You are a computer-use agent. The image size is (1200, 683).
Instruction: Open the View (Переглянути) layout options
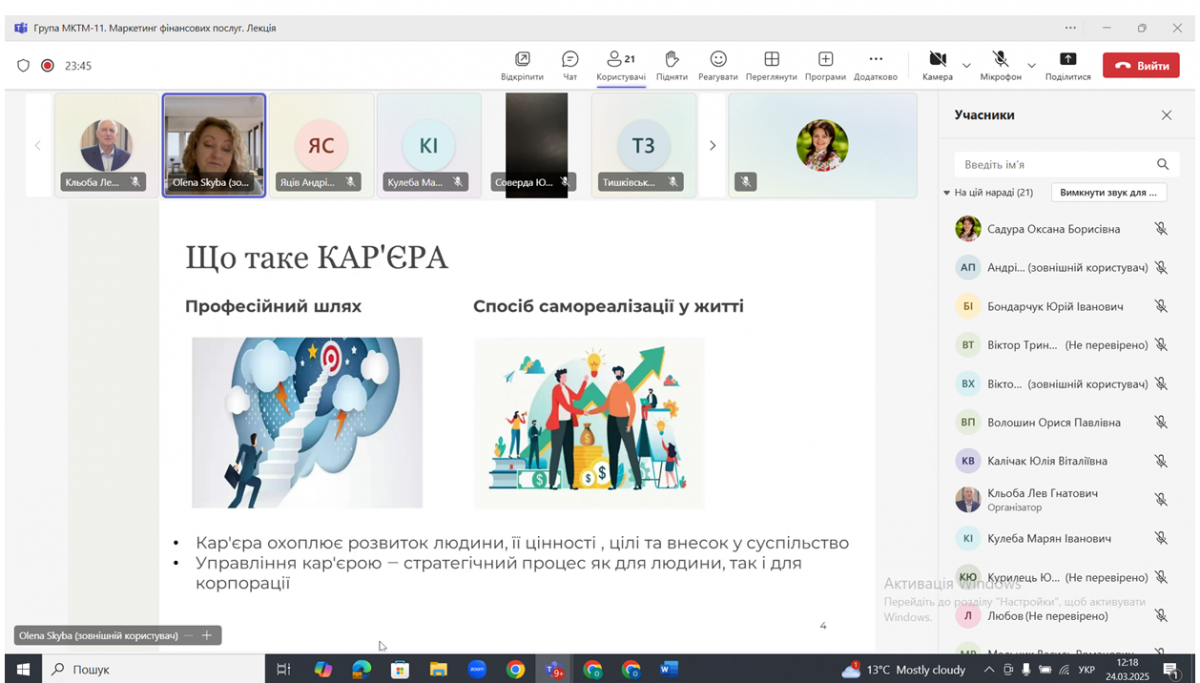point(771,65)
